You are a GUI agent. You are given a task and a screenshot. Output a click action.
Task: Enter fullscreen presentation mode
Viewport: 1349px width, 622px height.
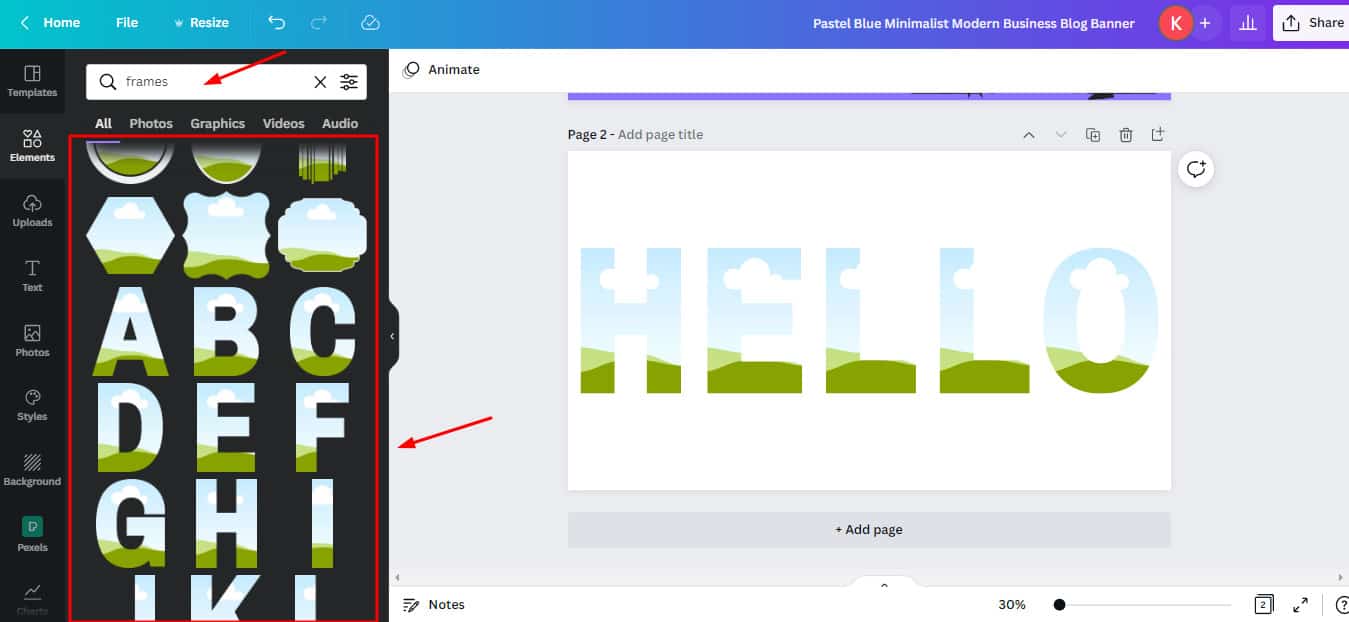(x=1300, y=604)
